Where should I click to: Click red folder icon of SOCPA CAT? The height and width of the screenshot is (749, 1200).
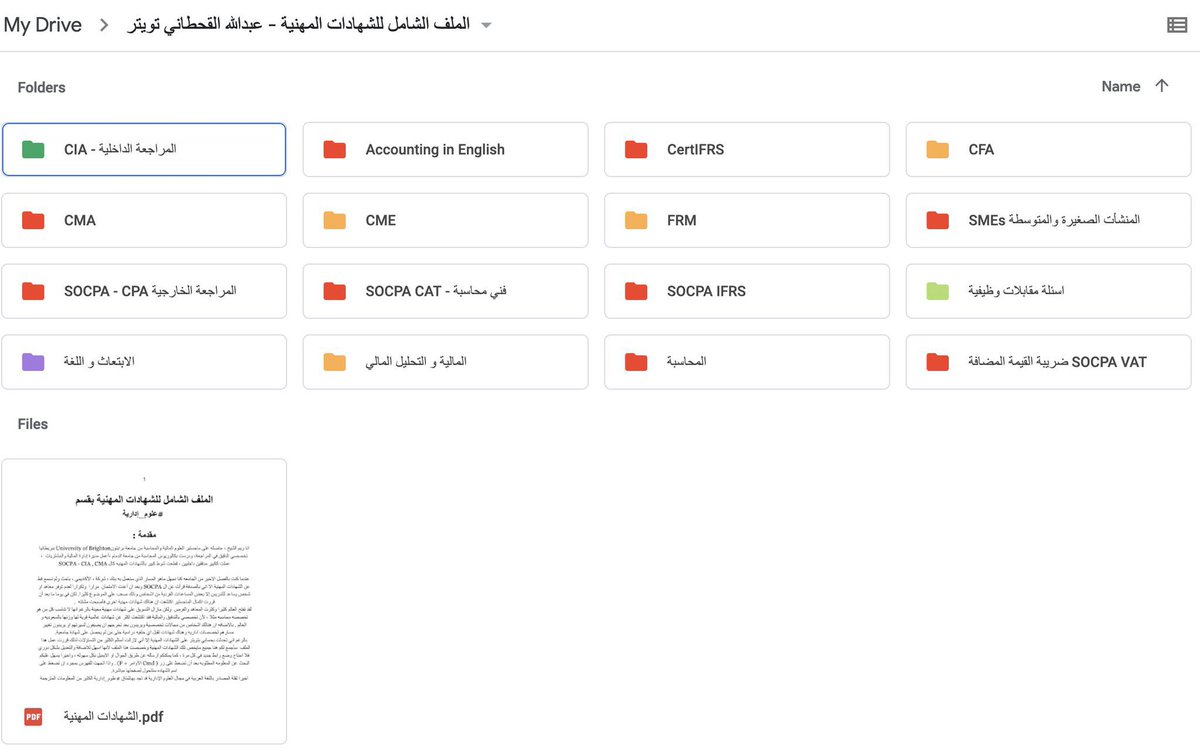334,291
